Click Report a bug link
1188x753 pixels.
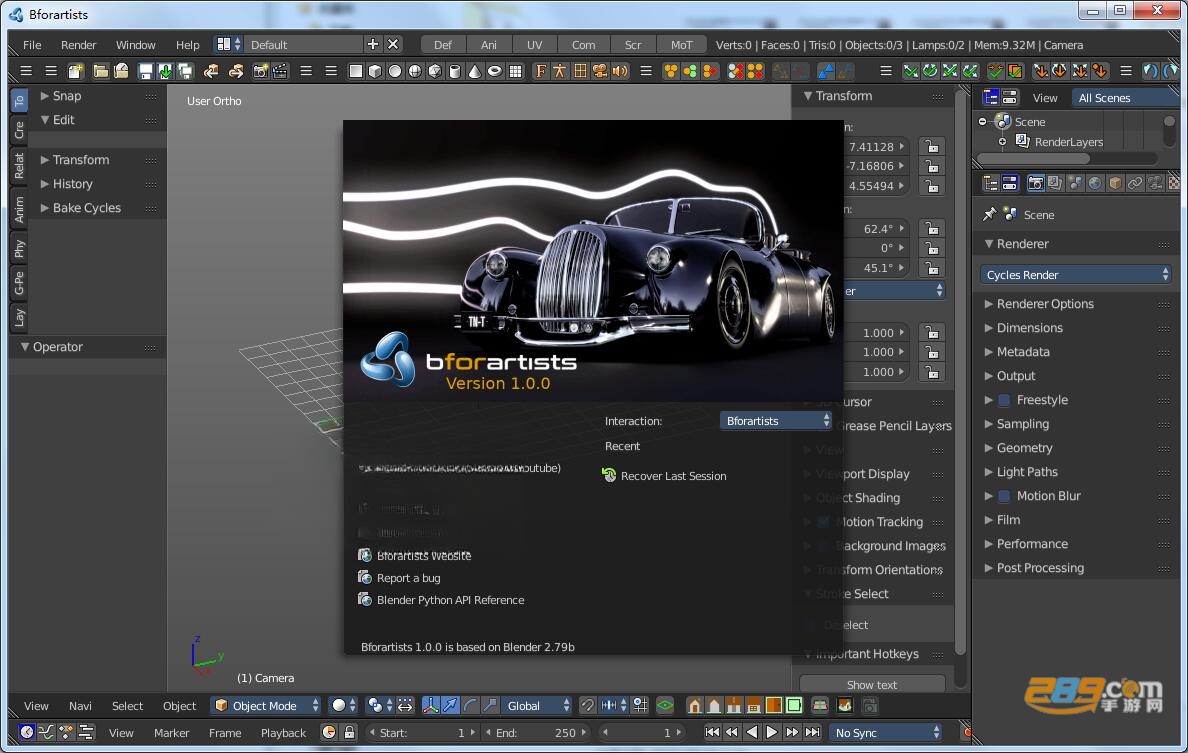click(x=399, y=578)
